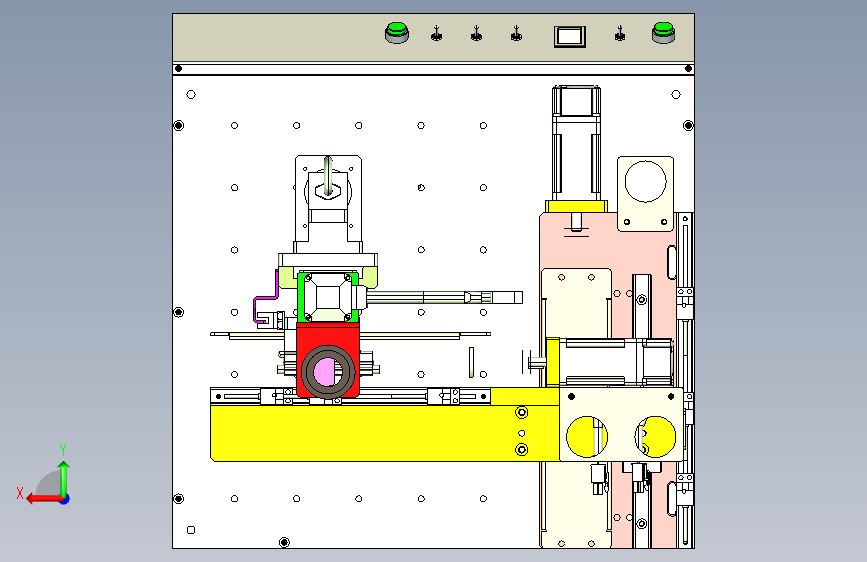Select the beige control panel top surface
This screenshot has height=562, width=867.
[x=434, y=38]
